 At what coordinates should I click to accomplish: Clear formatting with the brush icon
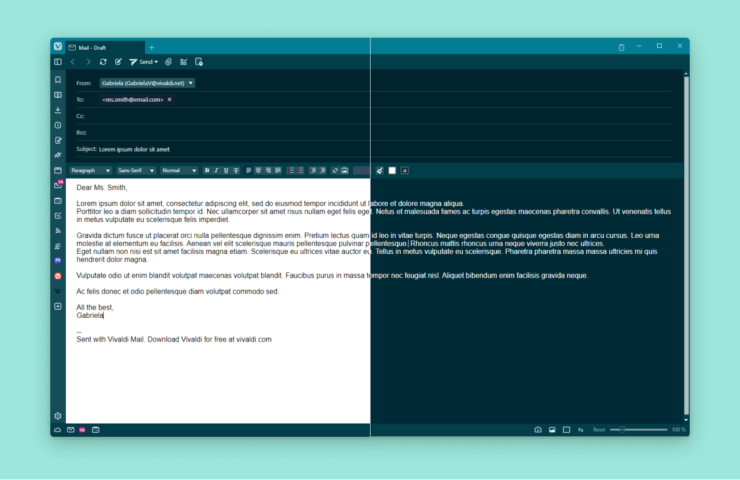[379, 170]
